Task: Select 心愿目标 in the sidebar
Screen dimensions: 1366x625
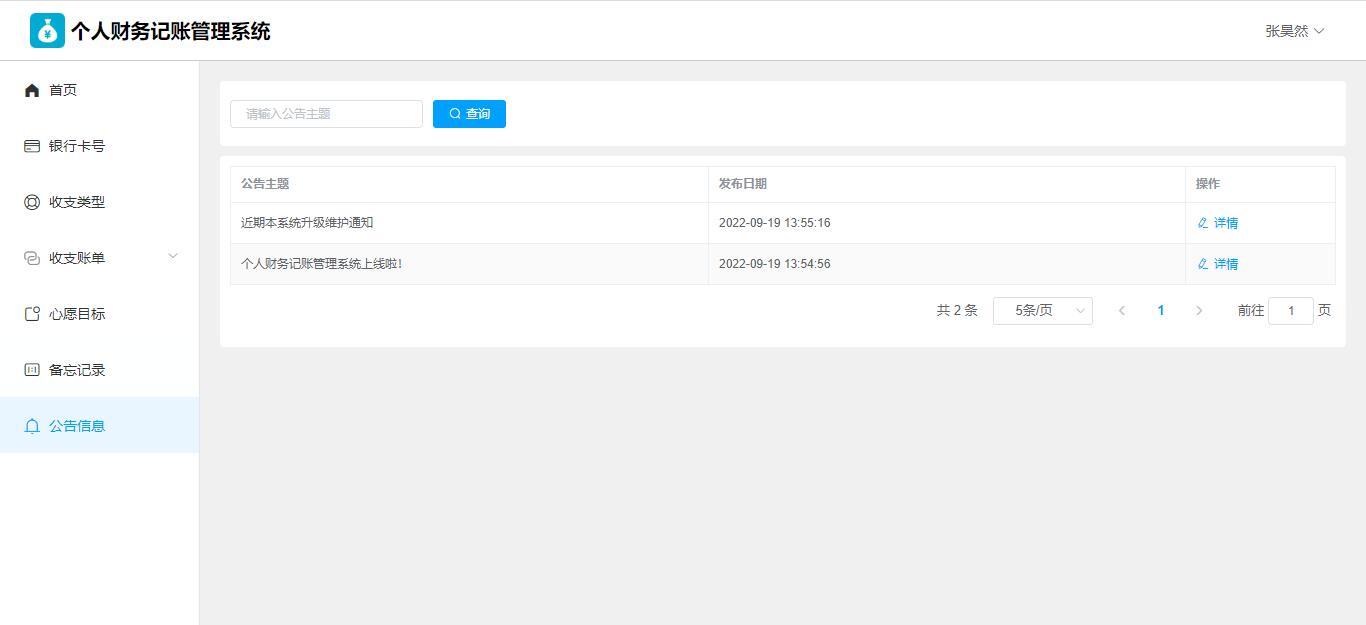Action: click(x=99, y=314)
